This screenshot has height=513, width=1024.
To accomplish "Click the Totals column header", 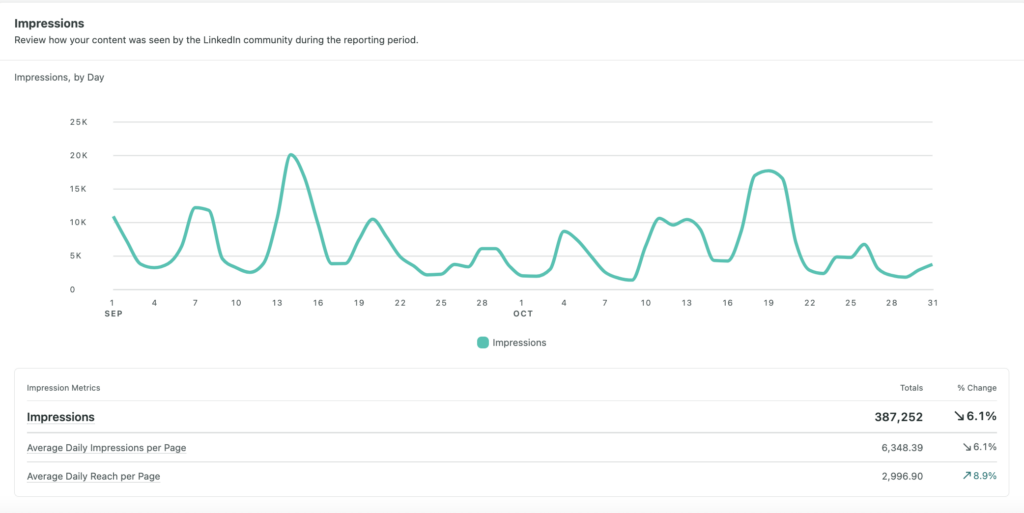I will (911, 388).
